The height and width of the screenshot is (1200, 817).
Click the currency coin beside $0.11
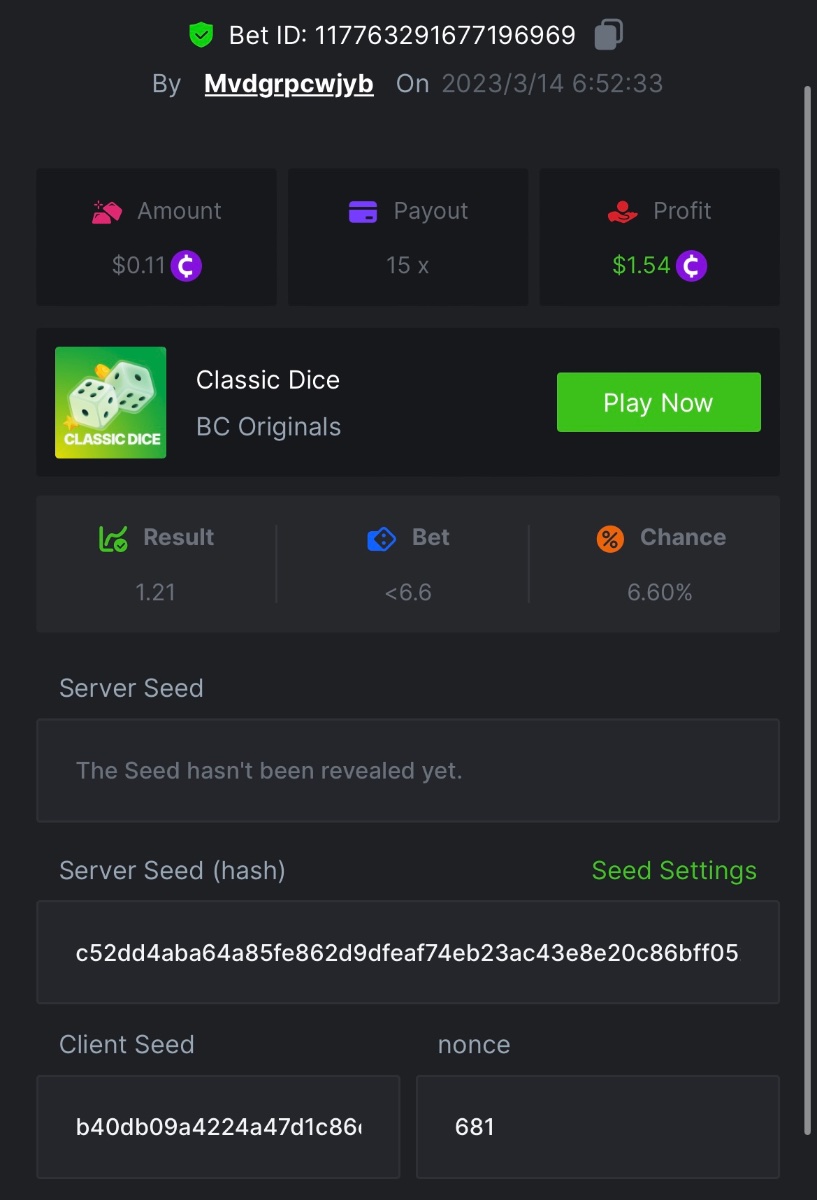pos(186,266)
